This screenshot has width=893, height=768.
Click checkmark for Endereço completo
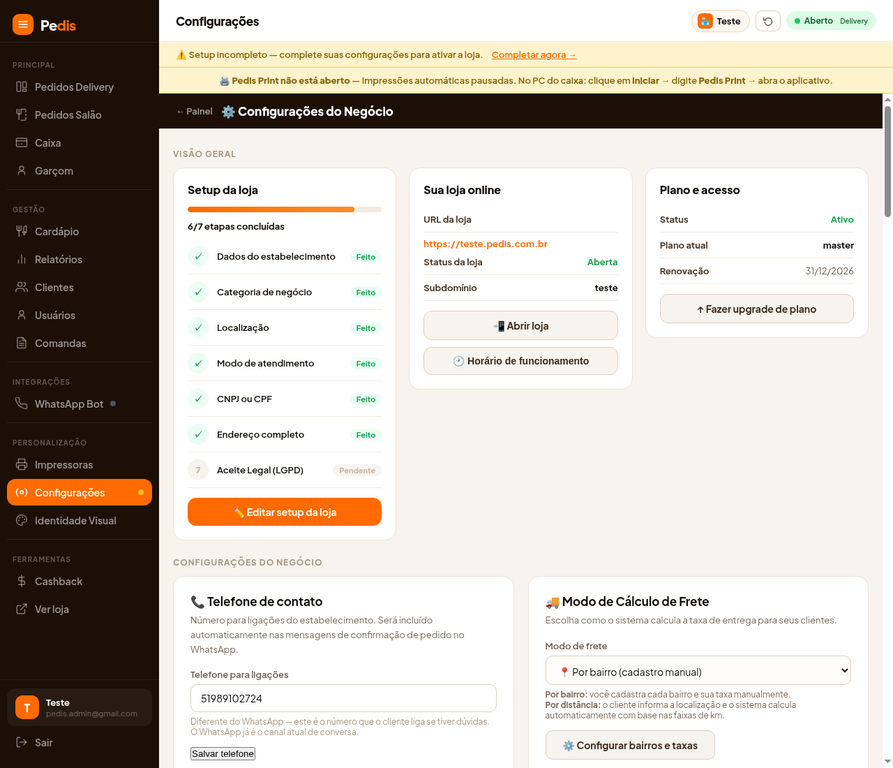click(x=198, y=434)
